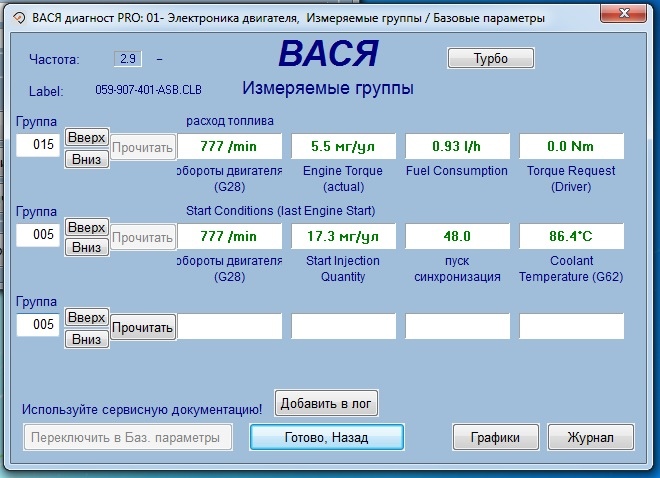Click label file 059-907-401-ASB.CLB
The image size is (660, 478).
(148, 90)
